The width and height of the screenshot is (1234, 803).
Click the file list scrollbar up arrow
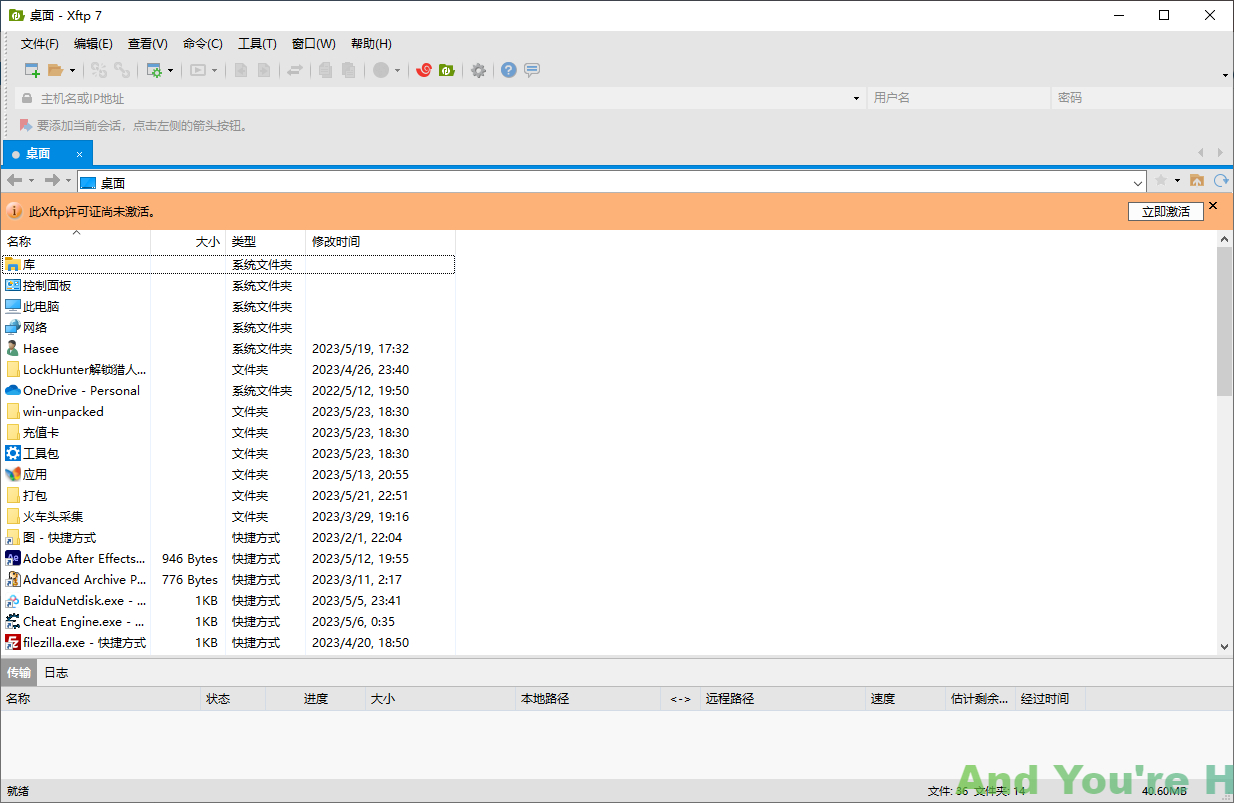point(1225,239)
